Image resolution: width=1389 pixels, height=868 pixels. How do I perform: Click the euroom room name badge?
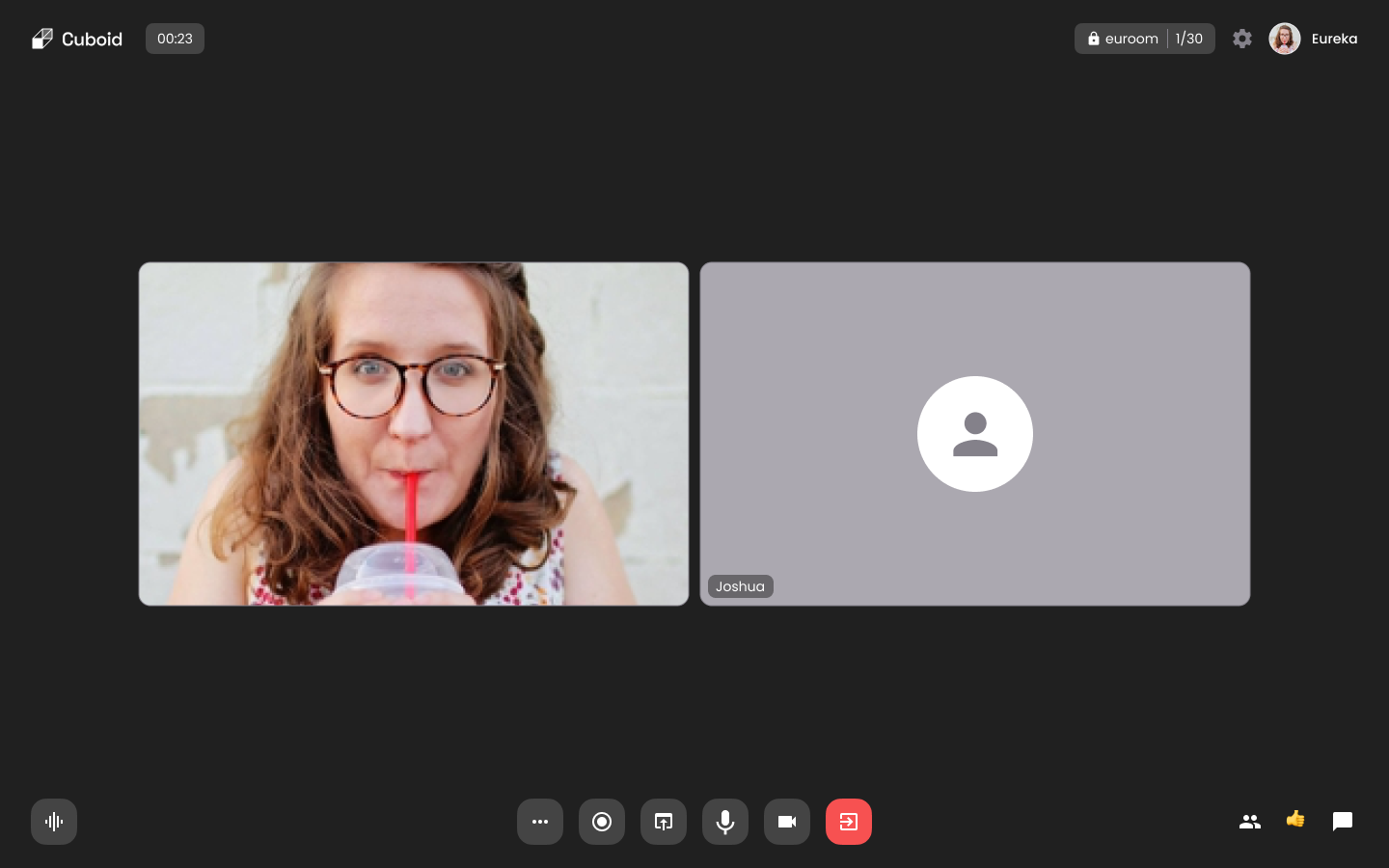click(1131, 39)
